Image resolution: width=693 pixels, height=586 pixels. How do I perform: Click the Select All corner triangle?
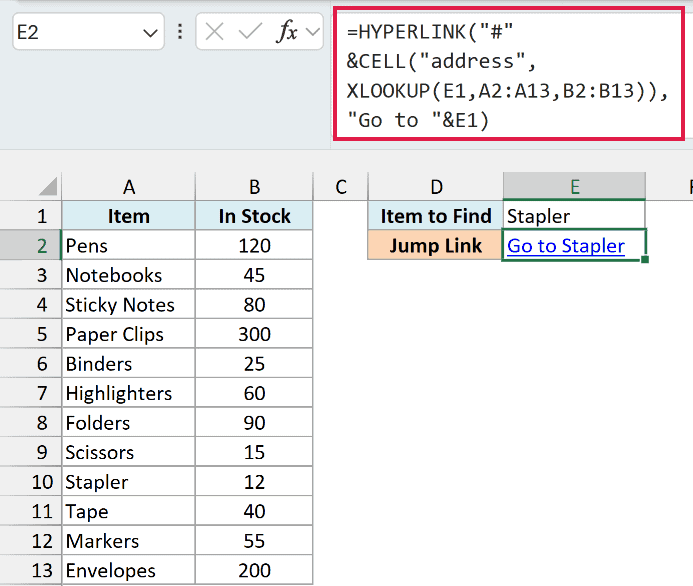pos(48,186)
